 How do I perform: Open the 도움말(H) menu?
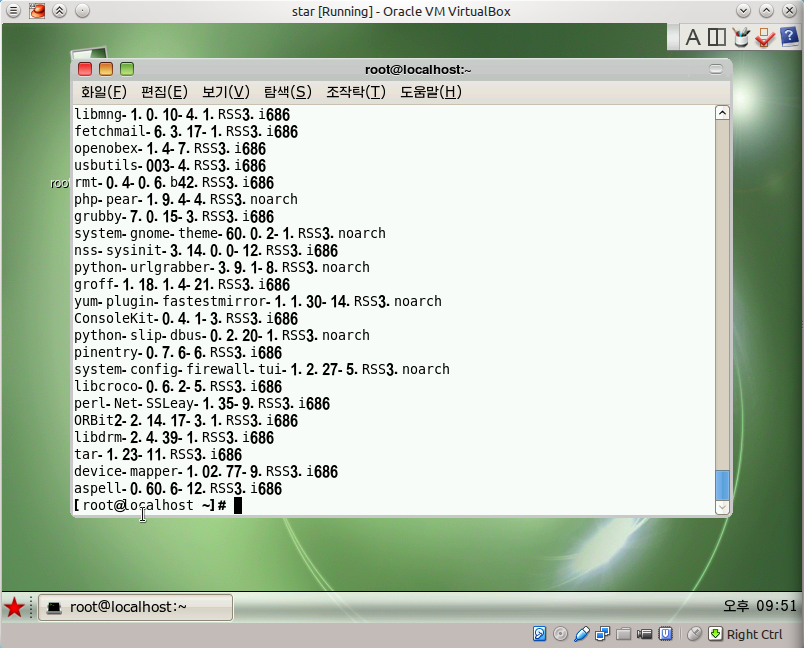[x=431, y=92]
